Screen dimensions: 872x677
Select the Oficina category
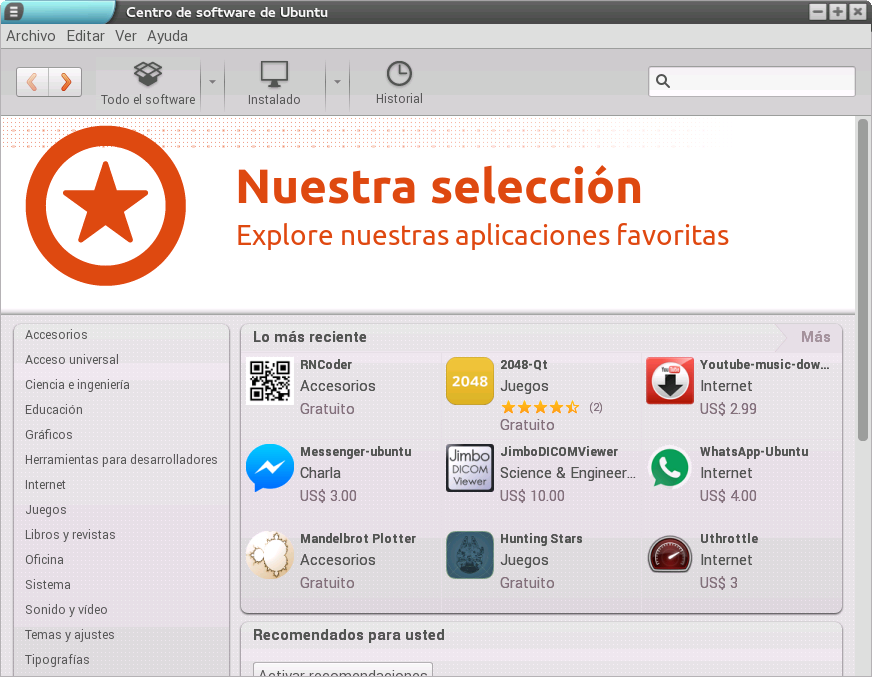tap(44, 560)
